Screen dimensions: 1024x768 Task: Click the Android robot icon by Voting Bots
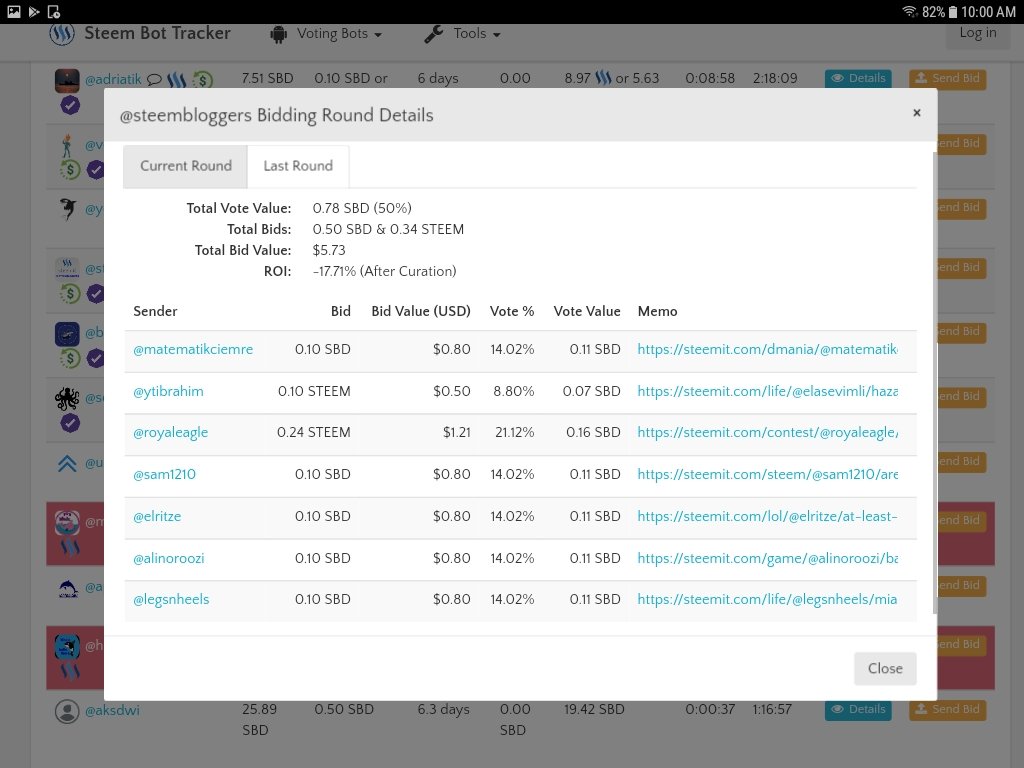coord(279,34)
